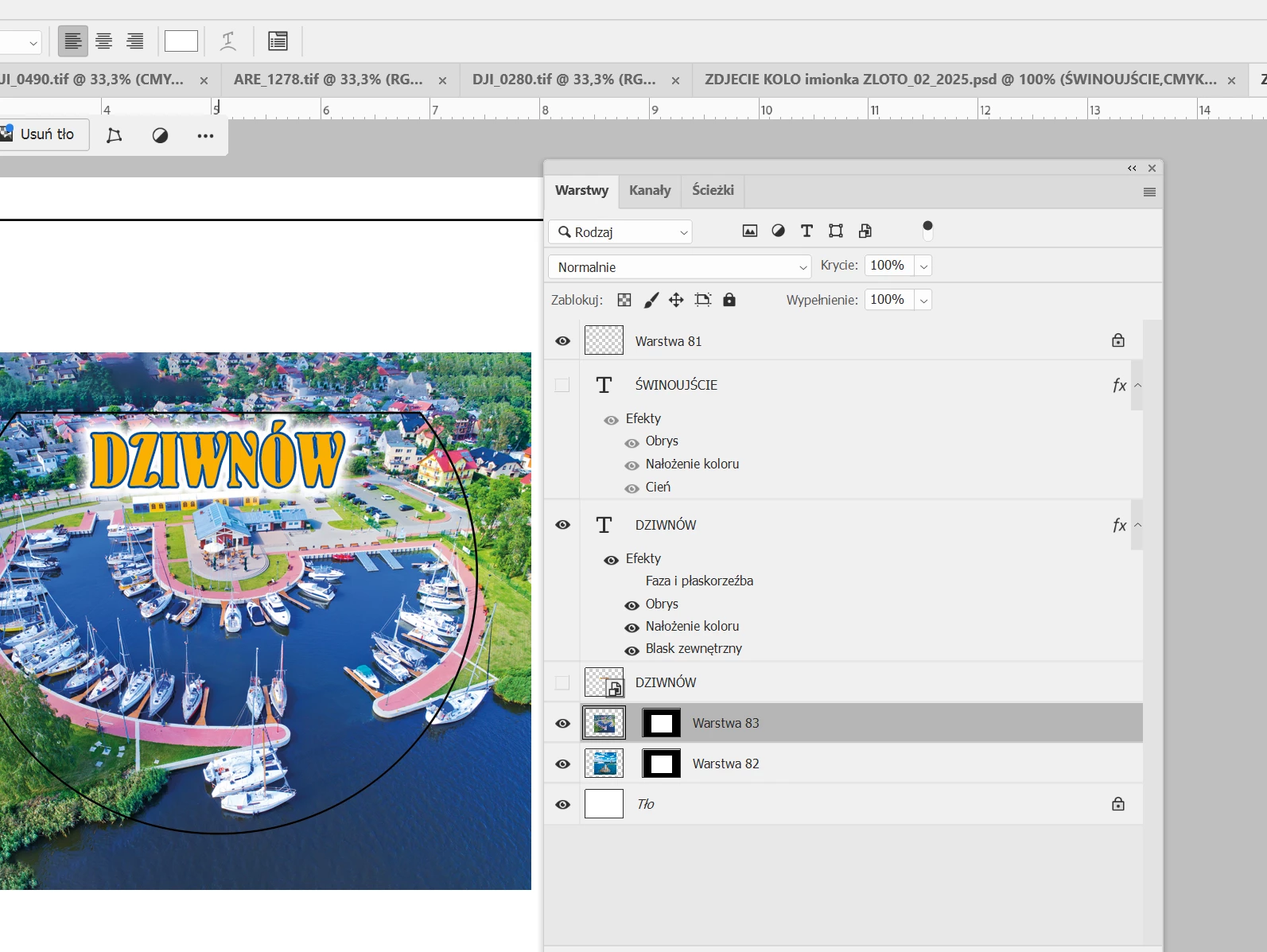Open the warp text tool
The width and height of the screenshot is (1267, 952).
(x=228, y=41)
